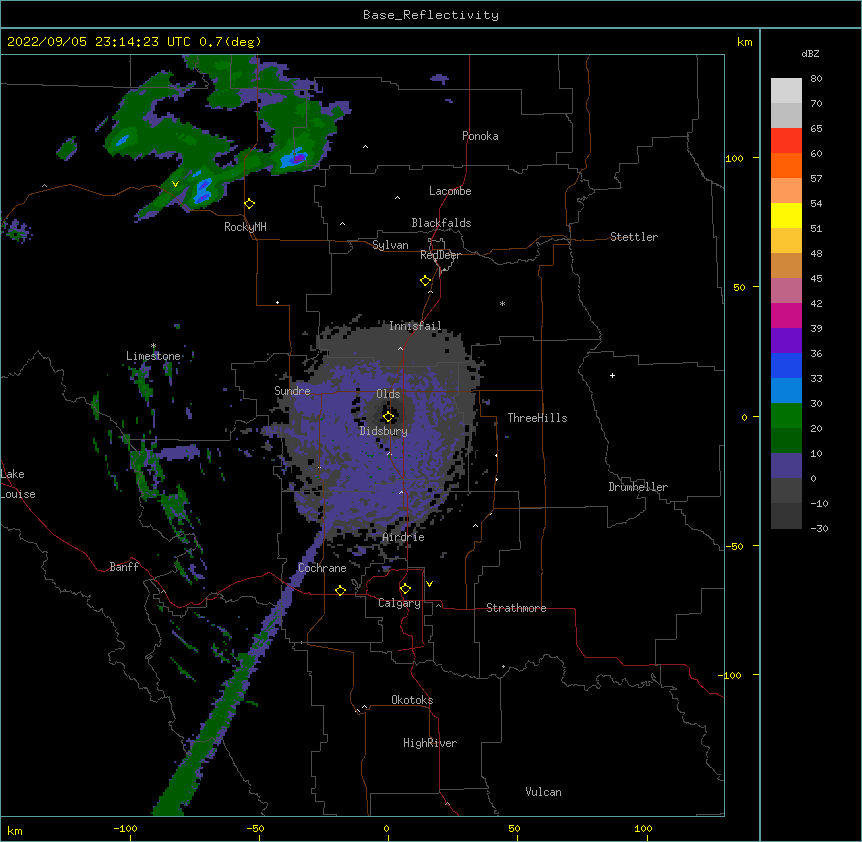This screenshot has height=842, width=862.
Task: Click the Sundre town label
Action: point(292,391)
